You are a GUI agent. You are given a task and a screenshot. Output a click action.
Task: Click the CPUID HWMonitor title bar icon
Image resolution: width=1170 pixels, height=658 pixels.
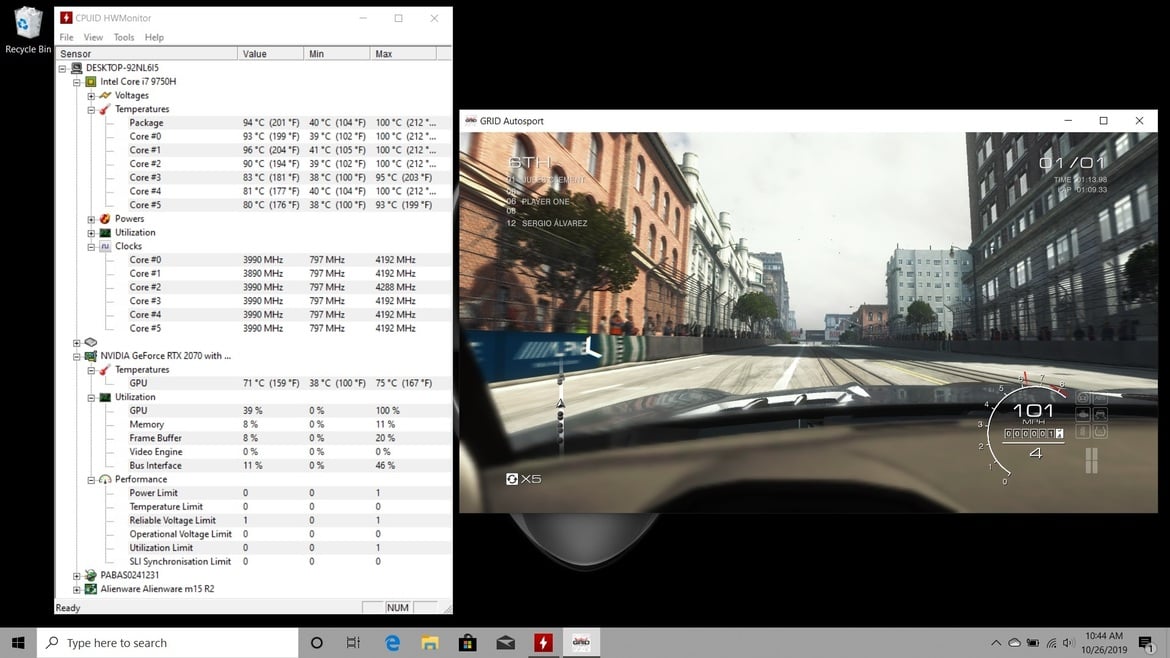[66, 18]
